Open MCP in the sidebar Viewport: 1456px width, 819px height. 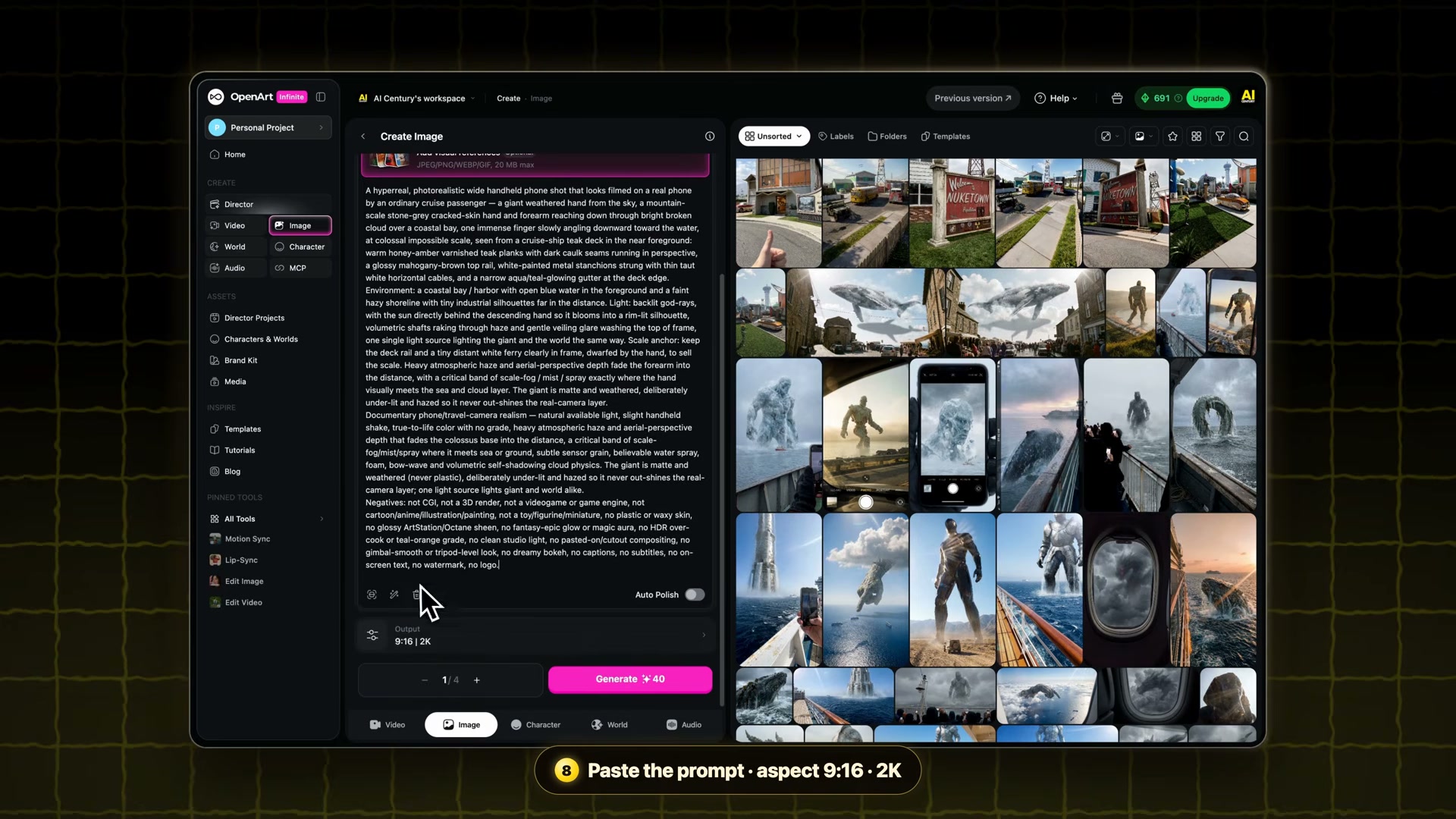(x=300, y=268)
